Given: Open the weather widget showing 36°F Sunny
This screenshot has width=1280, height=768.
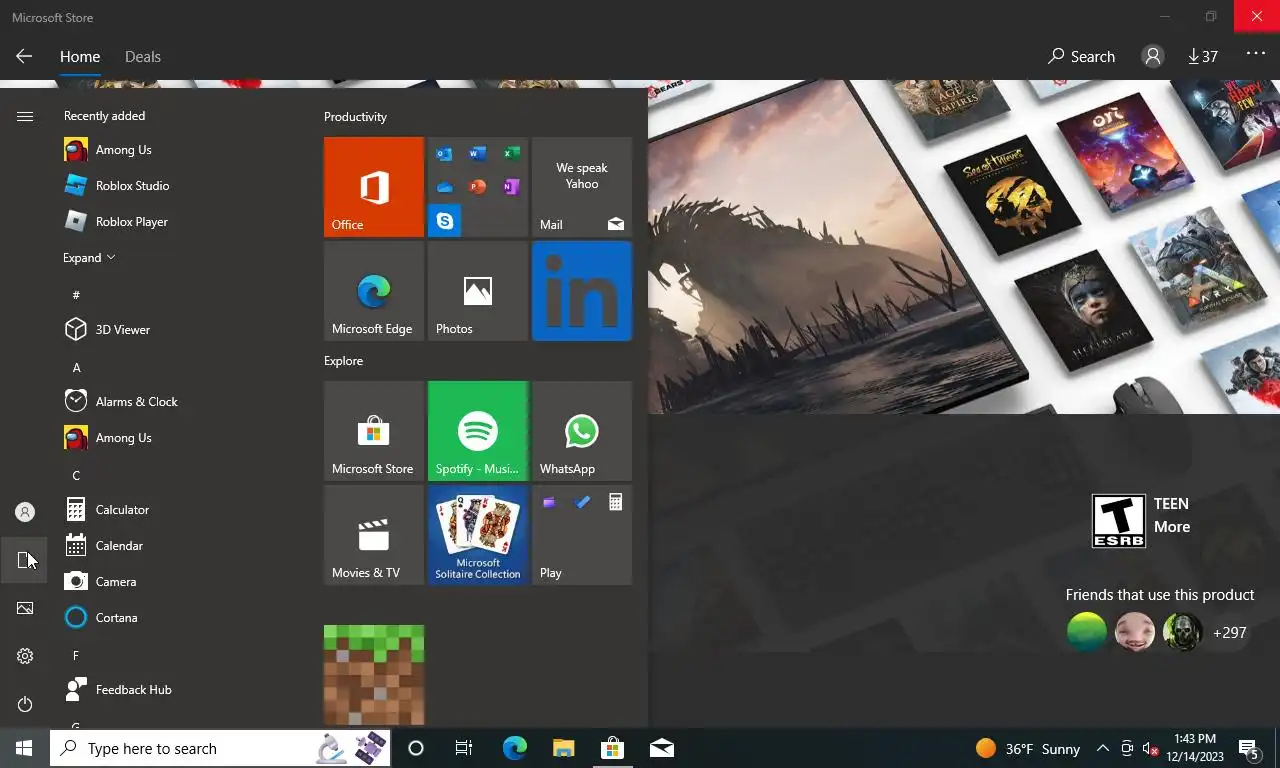Looking at the screenshot, I should coord(1028,748).
